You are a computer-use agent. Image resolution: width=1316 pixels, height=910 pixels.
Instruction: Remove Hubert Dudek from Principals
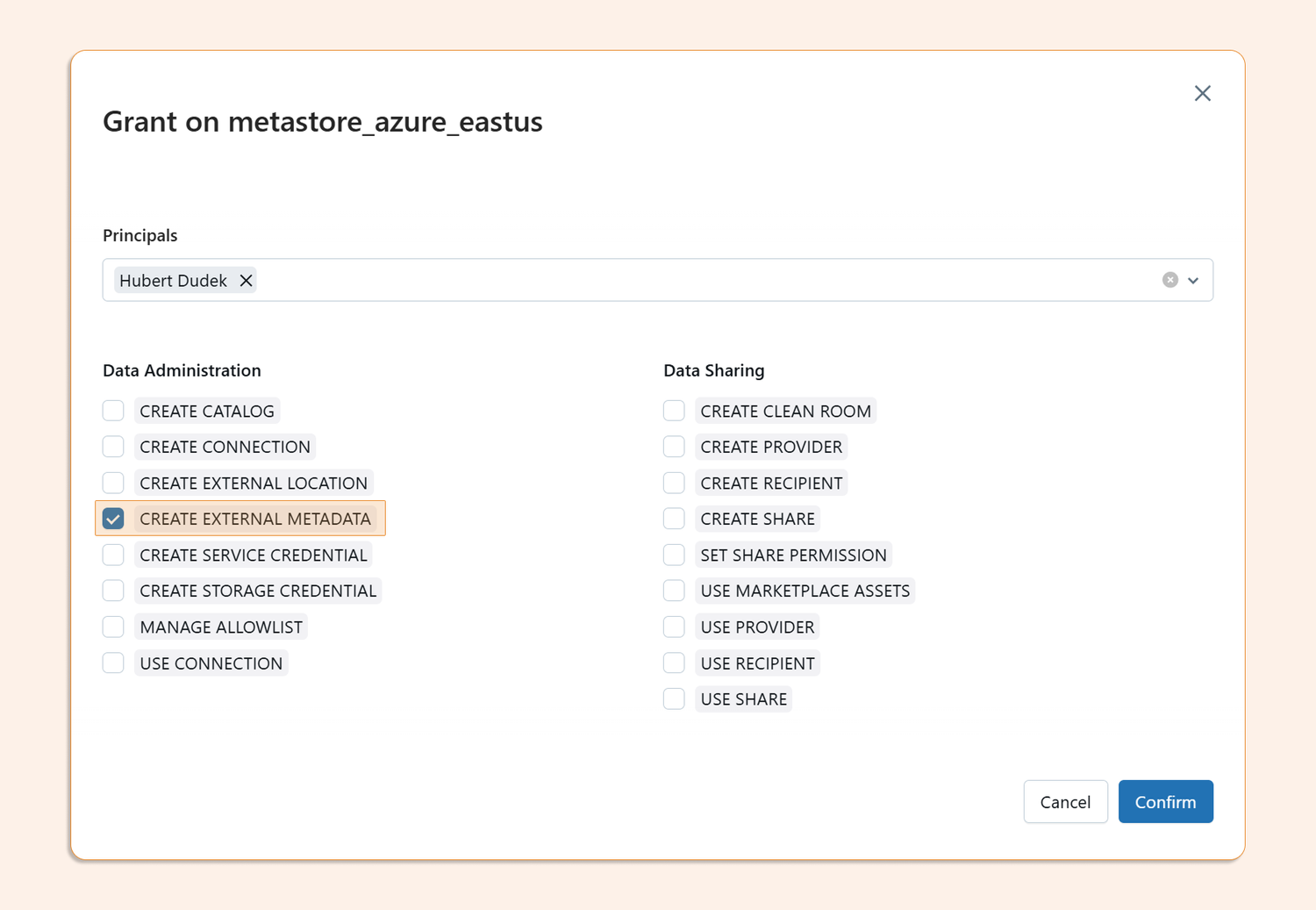click(x=247, y=280)
